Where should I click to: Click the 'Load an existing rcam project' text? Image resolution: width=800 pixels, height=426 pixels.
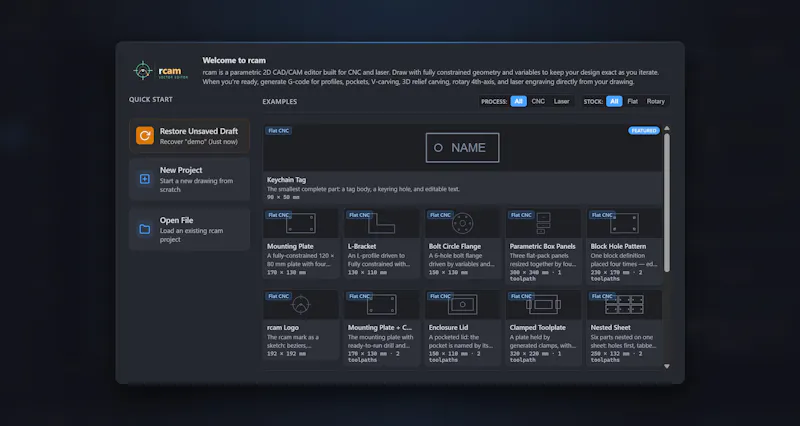coord(191,235)
